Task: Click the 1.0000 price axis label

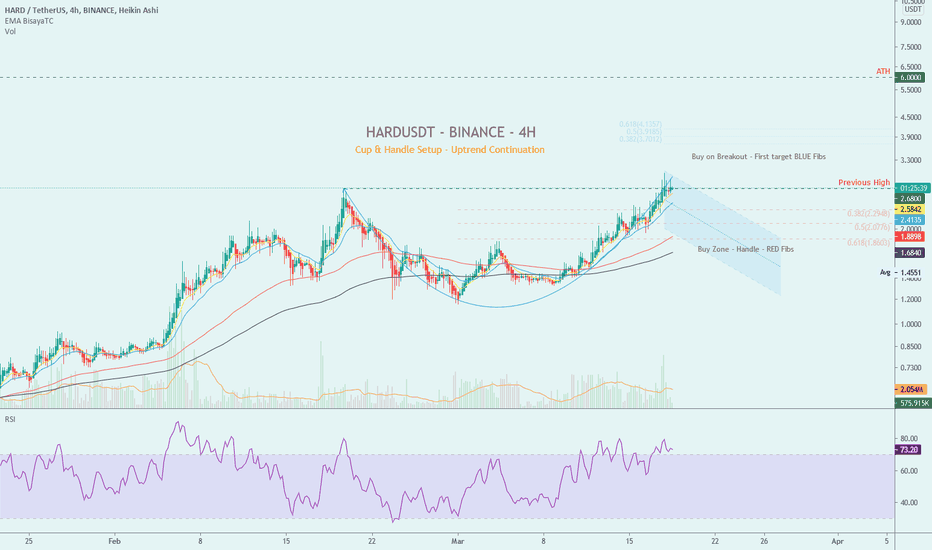Action: 911,324
